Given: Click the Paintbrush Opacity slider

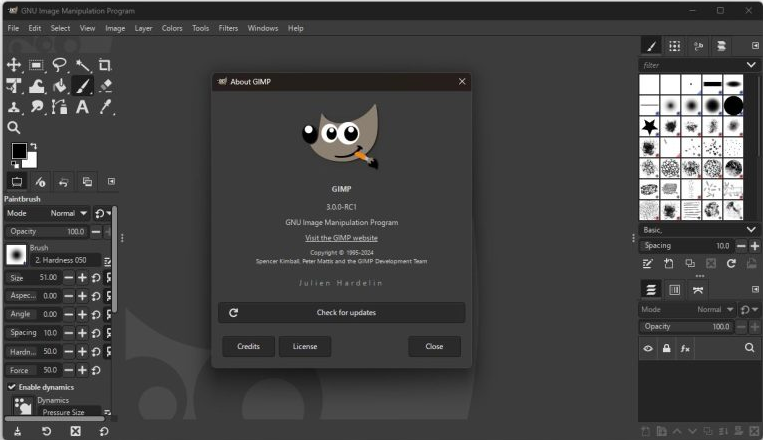Looking at the screenshot, I should coord(47,232).
